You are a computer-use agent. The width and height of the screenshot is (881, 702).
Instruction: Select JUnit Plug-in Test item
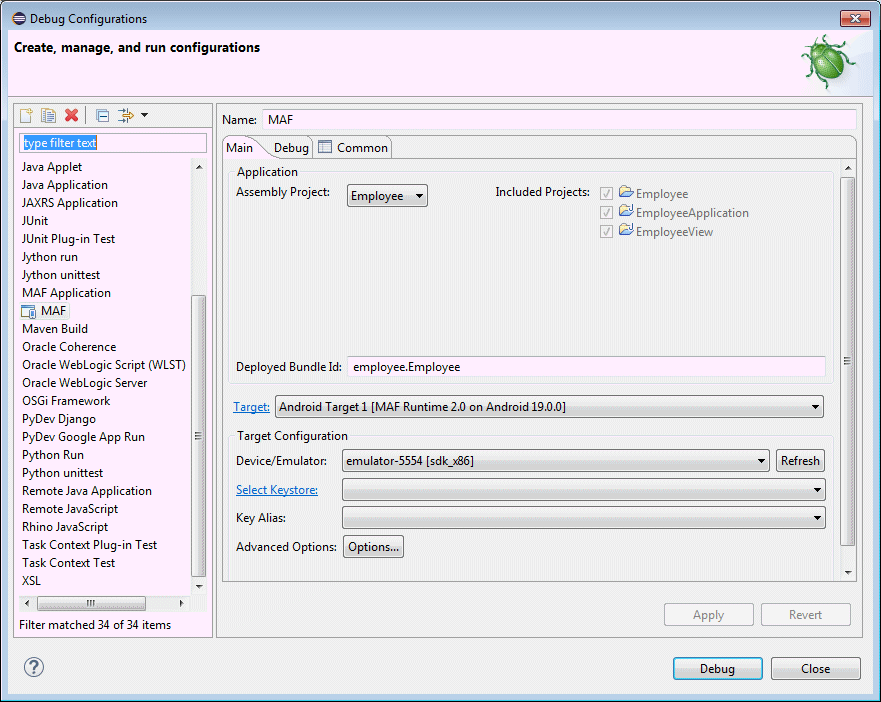[x=68, y=239]
